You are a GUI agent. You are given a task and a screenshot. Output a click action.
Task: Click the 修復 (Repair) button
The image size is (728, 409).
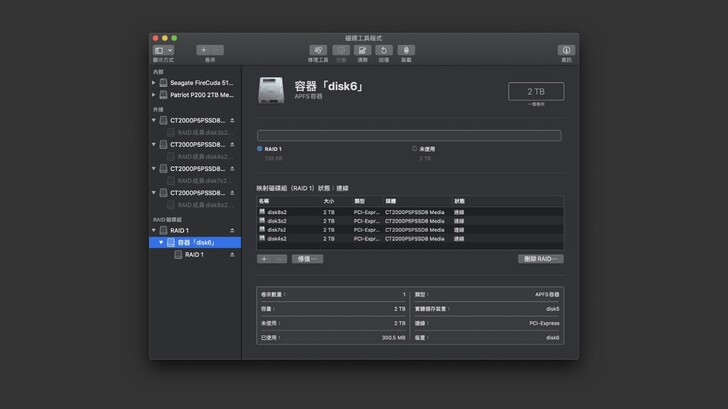coord(307,259)
